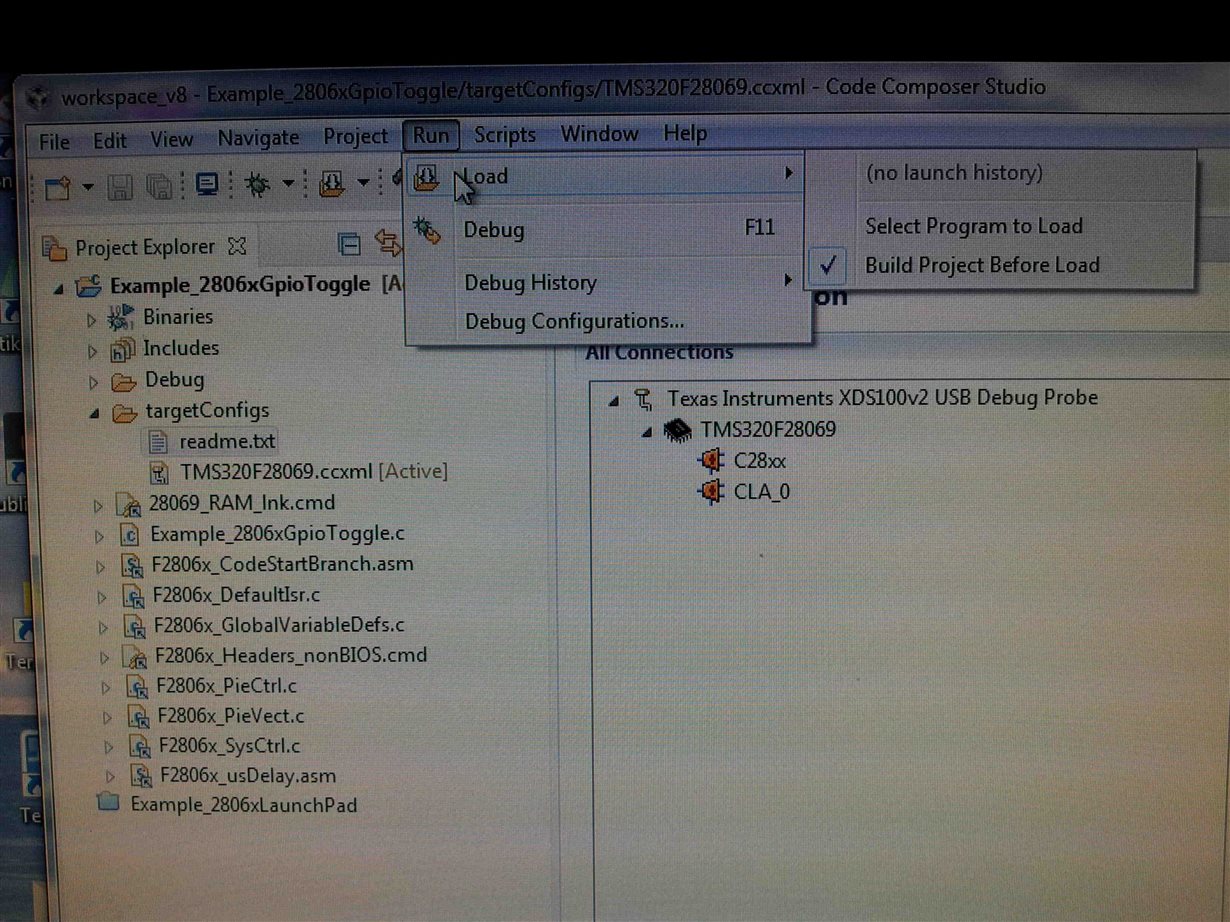Image resolution: width=1230 pixels, height=922 pixels.
Task: Open the View menu
Action: tap(172, 140)
